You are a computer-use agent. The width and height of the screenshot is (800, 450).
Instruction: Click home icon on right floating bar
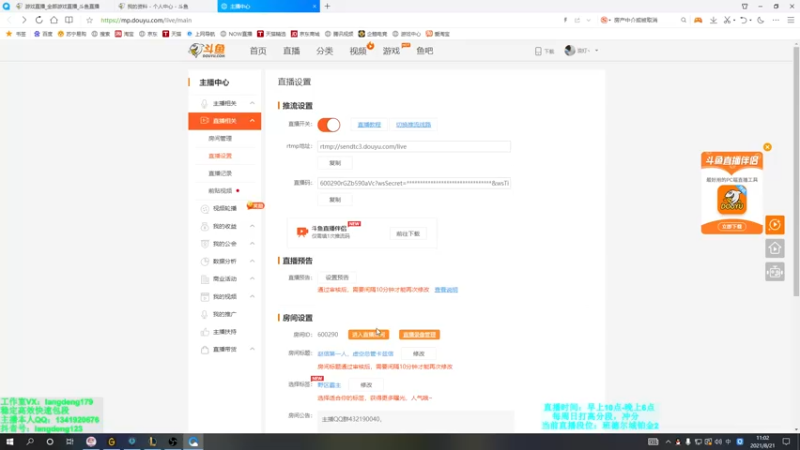pos(774,248)
